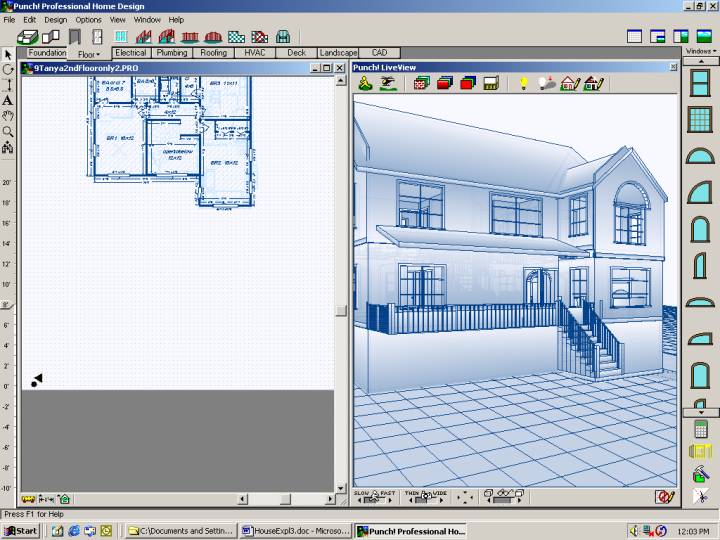The height and width of the screenshot is (540, 720).
Task: Click the first house-with-pencil icon in LiveView
Action: point(570,84)
